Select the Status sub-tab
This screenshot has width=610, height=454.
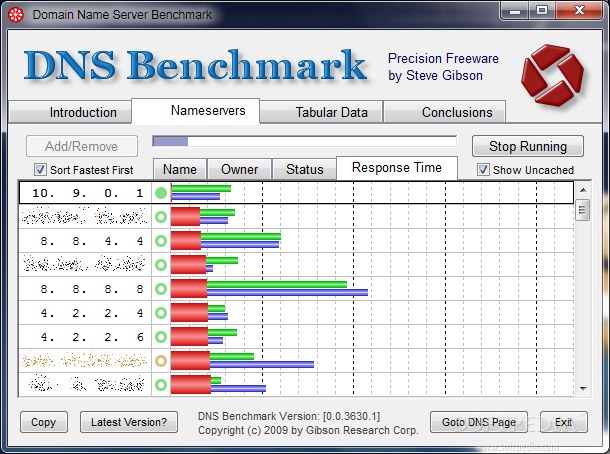[x=304, y=169]
